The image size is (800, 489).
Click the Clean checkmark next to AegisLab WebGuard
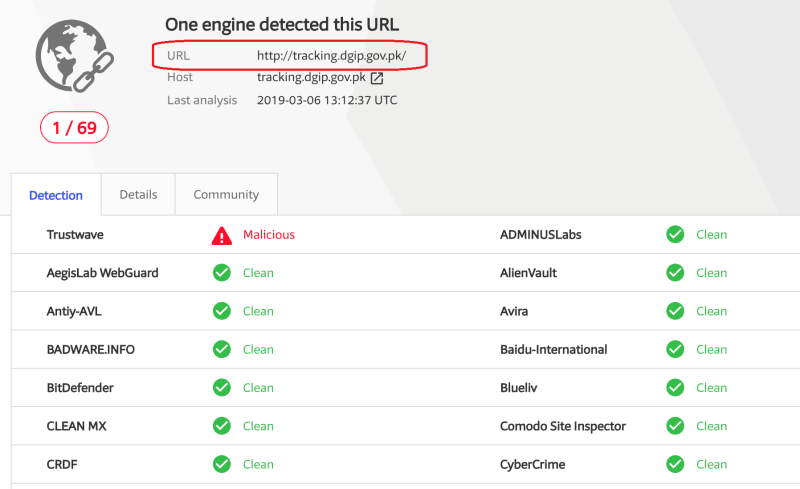coord(222,273)
